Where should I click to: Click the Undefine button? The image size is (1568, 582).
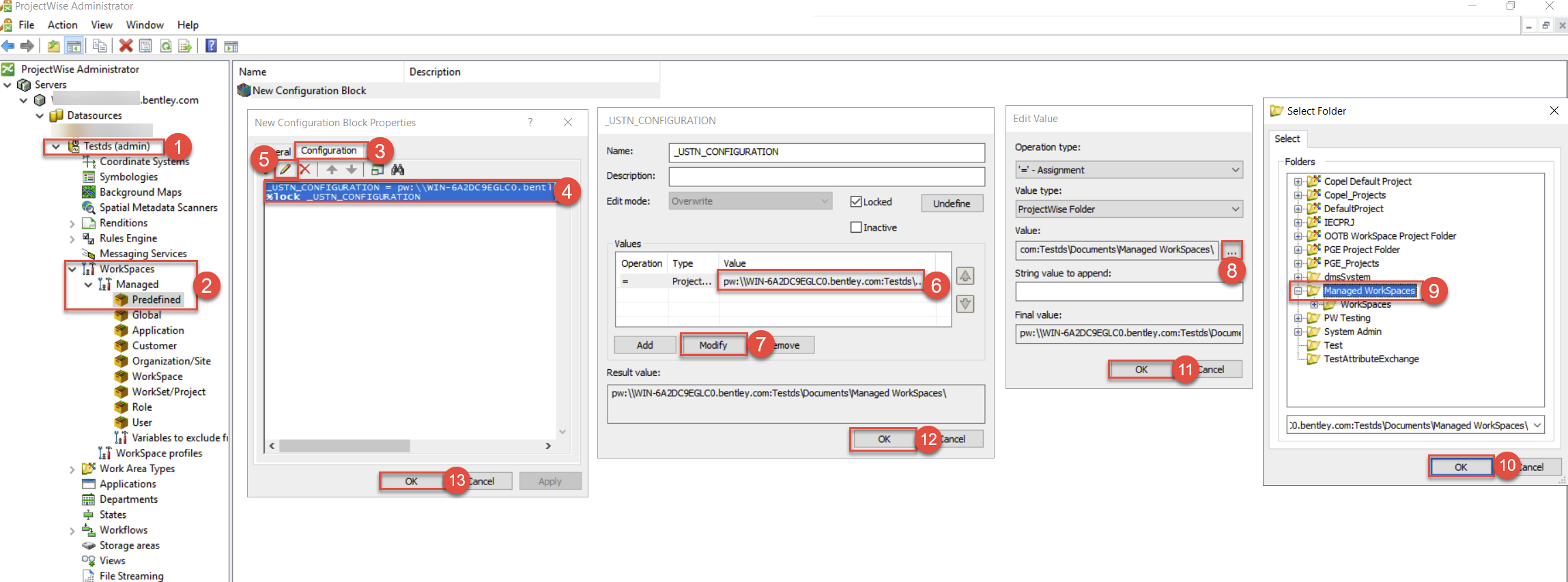coord(952,203)
